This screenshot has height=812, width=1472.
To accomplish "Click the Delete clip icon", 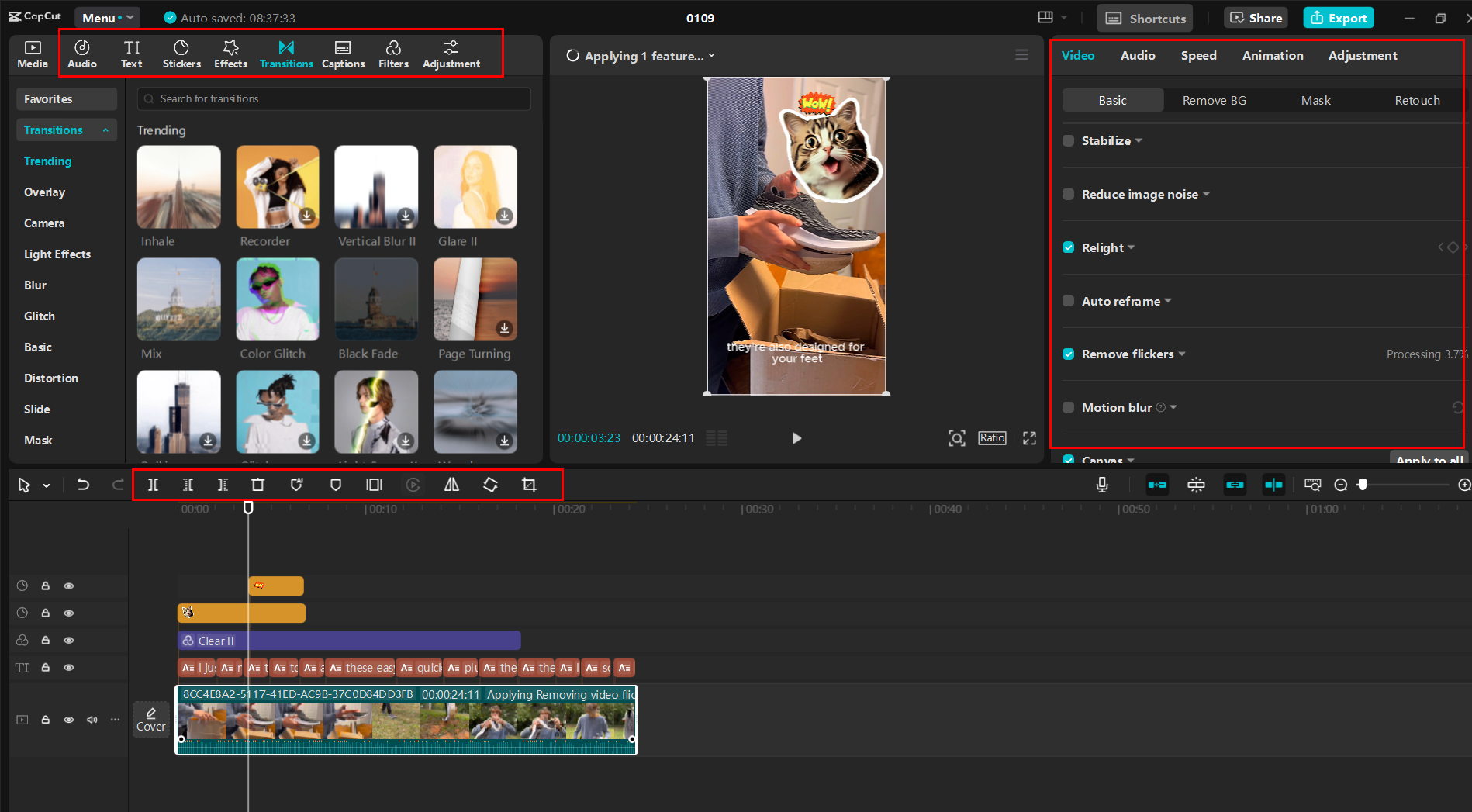I will 257,485.
